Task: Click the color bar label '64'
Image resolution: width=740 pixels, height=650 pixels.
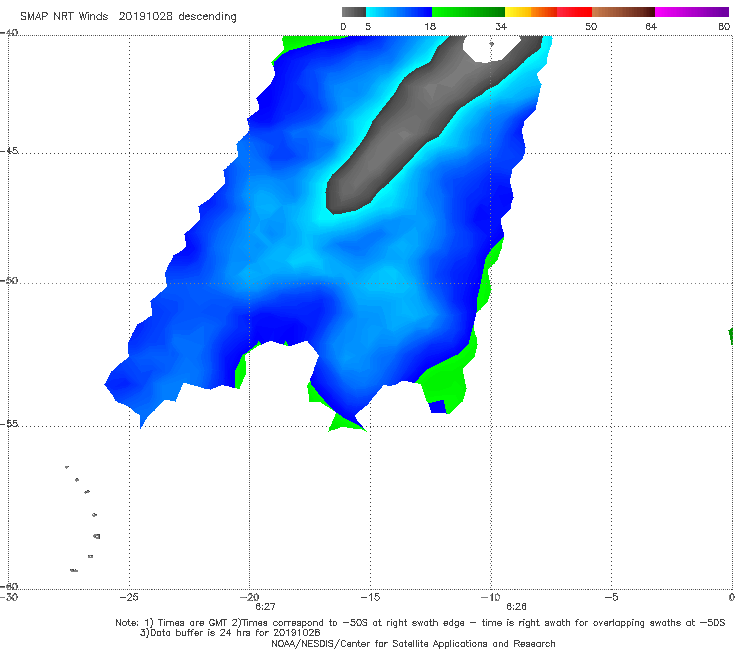Action: tap(651, 26)
